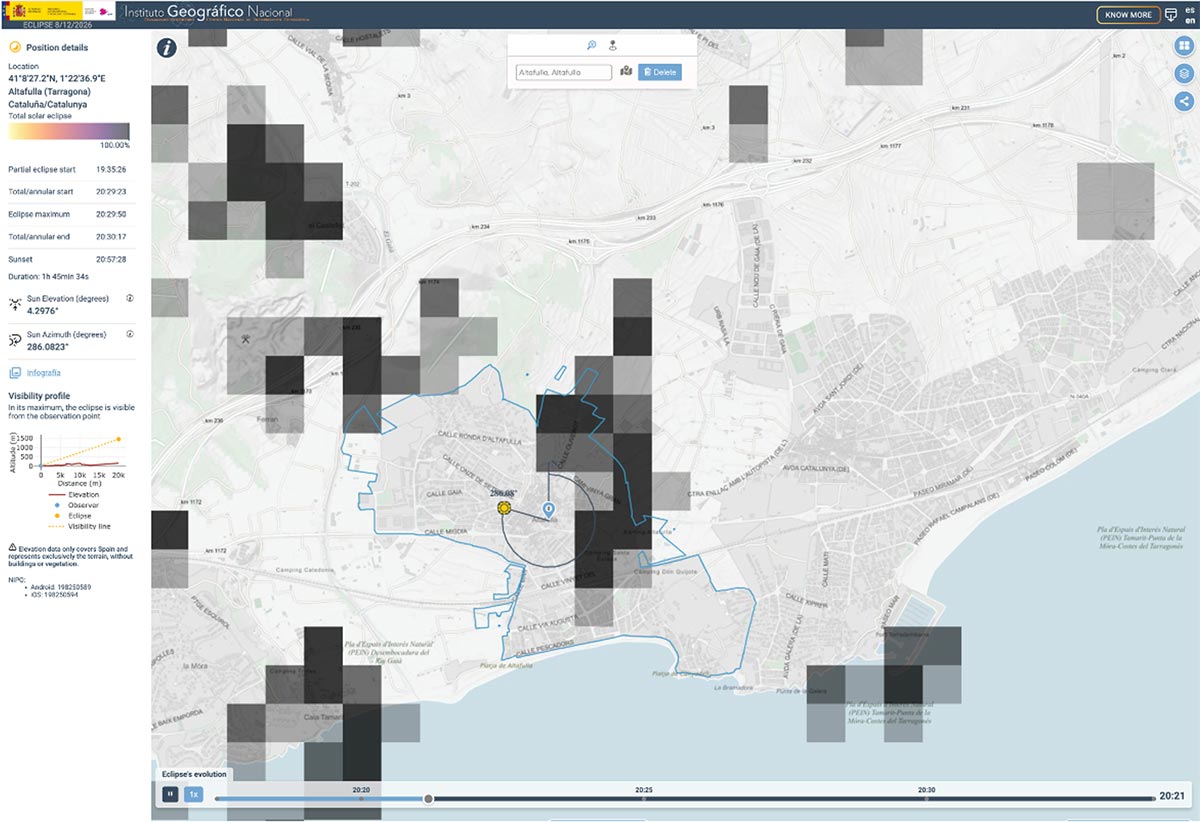Click the mining pickaxe symbol on the map
This screenshot has width=1200, height=822.
pos(246,338)
